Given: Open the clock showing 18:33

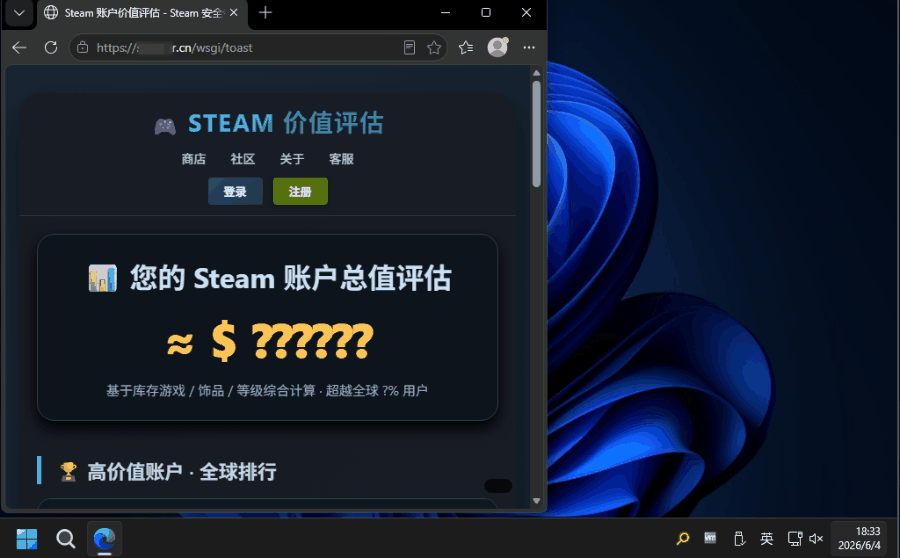Looking at the screenshot, I should coord(859,538).
